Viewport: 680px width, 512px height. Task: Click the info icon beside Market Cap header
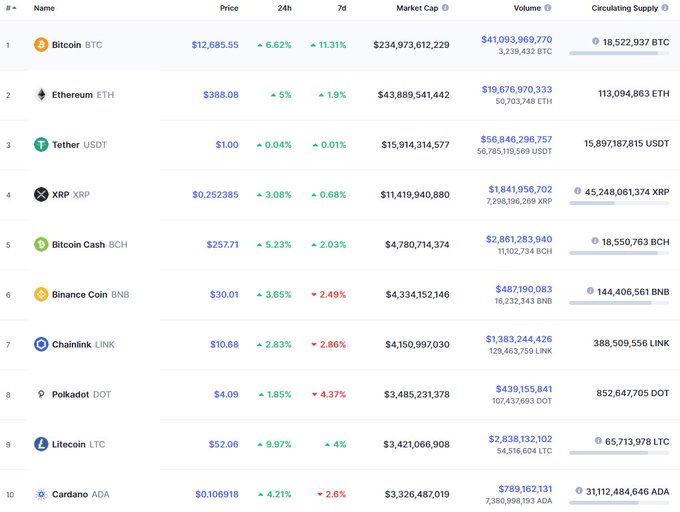point(445,8)
